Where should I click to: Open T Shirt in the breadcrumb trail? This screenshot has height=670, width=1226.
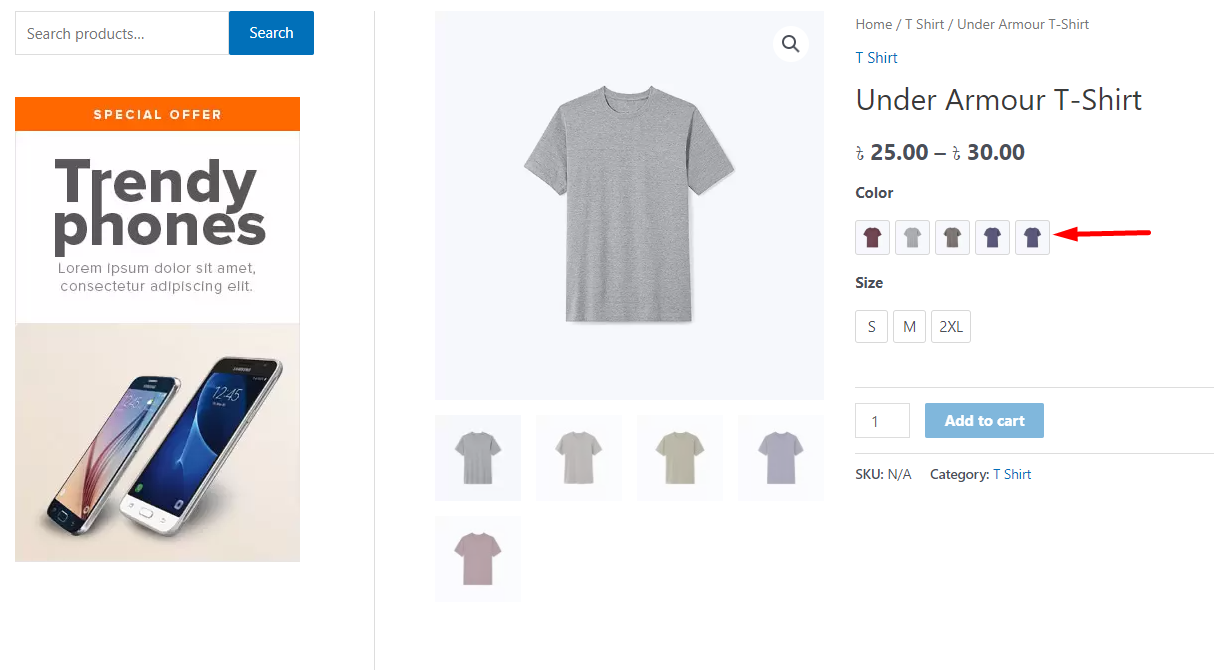pyautogui.click(x=924, y=24)
